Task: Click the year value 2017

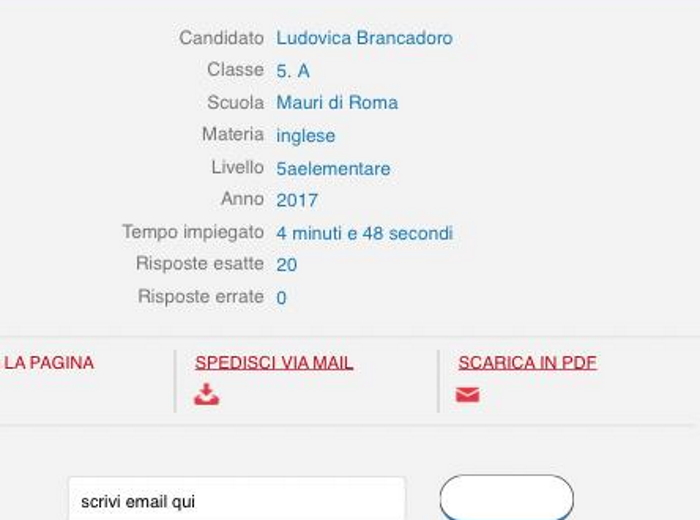Action: pyautogui.click(x=297, y=200)
